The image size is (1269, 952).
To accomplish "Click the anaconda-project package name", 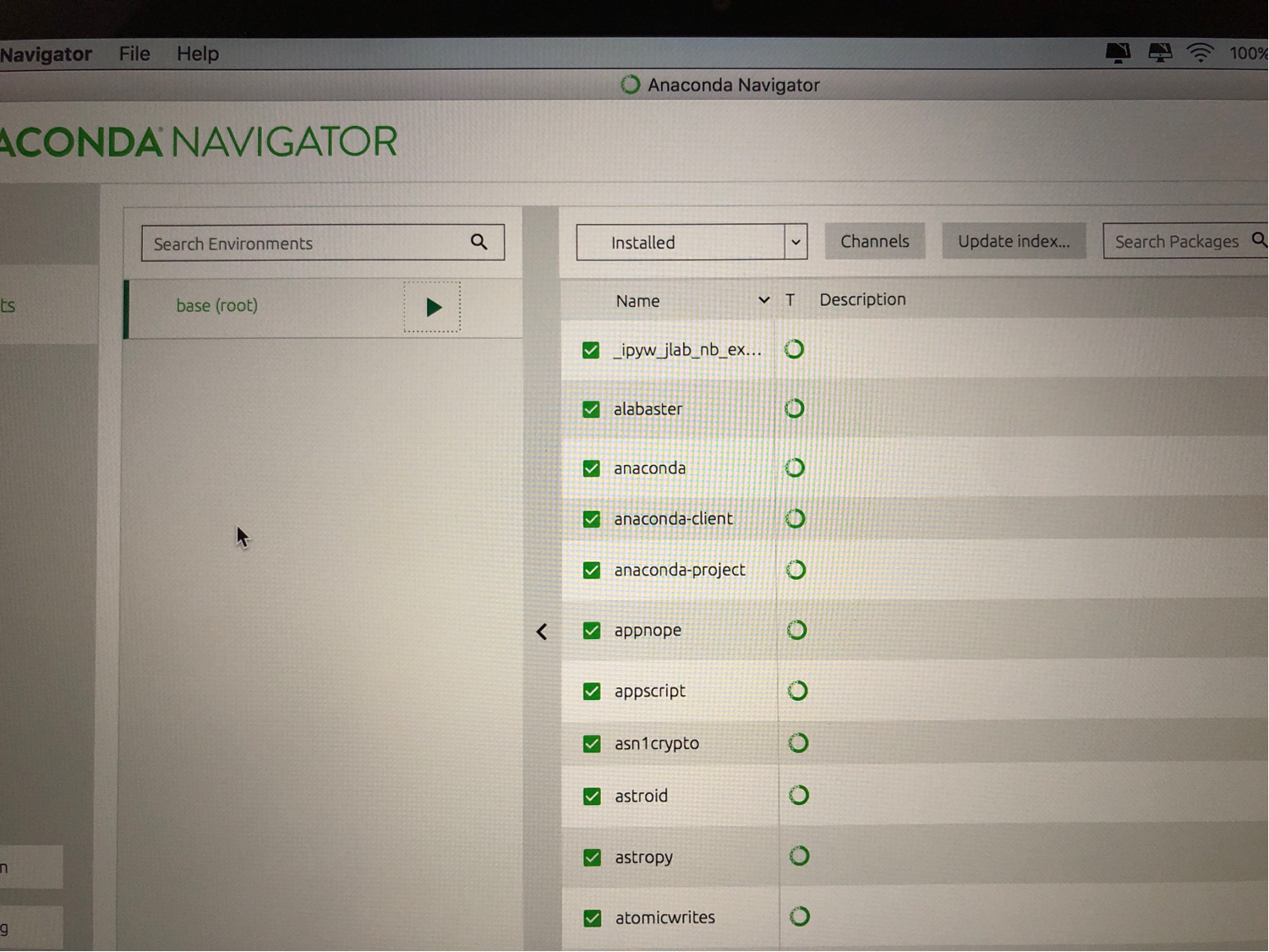I will (x=680, y=570).
